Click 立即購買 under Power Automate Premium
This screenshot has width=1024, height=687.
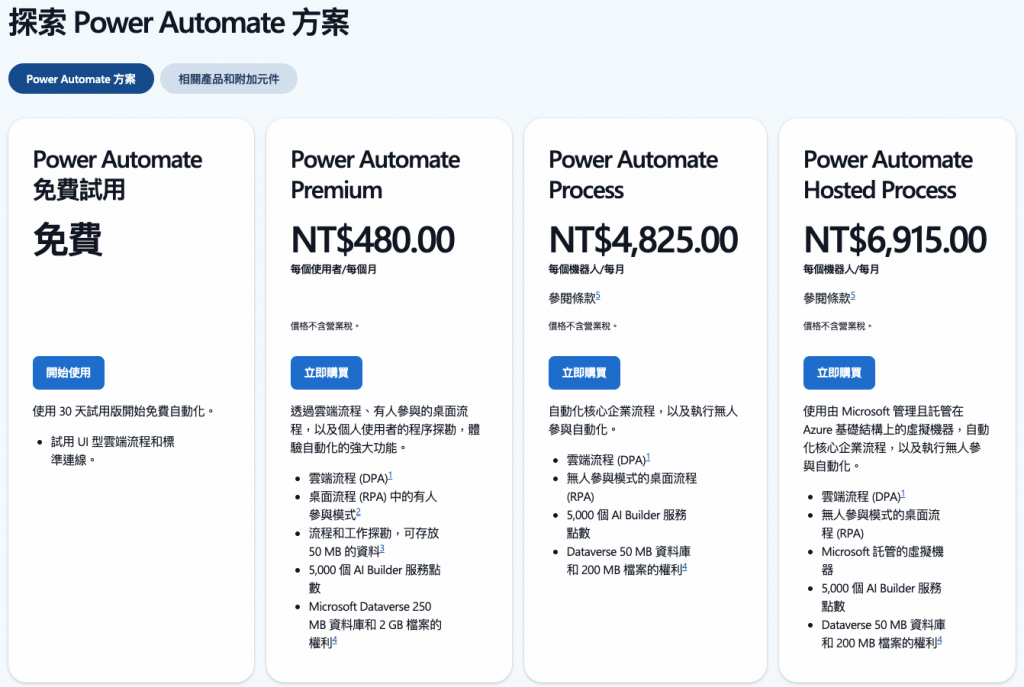(327, 373)
